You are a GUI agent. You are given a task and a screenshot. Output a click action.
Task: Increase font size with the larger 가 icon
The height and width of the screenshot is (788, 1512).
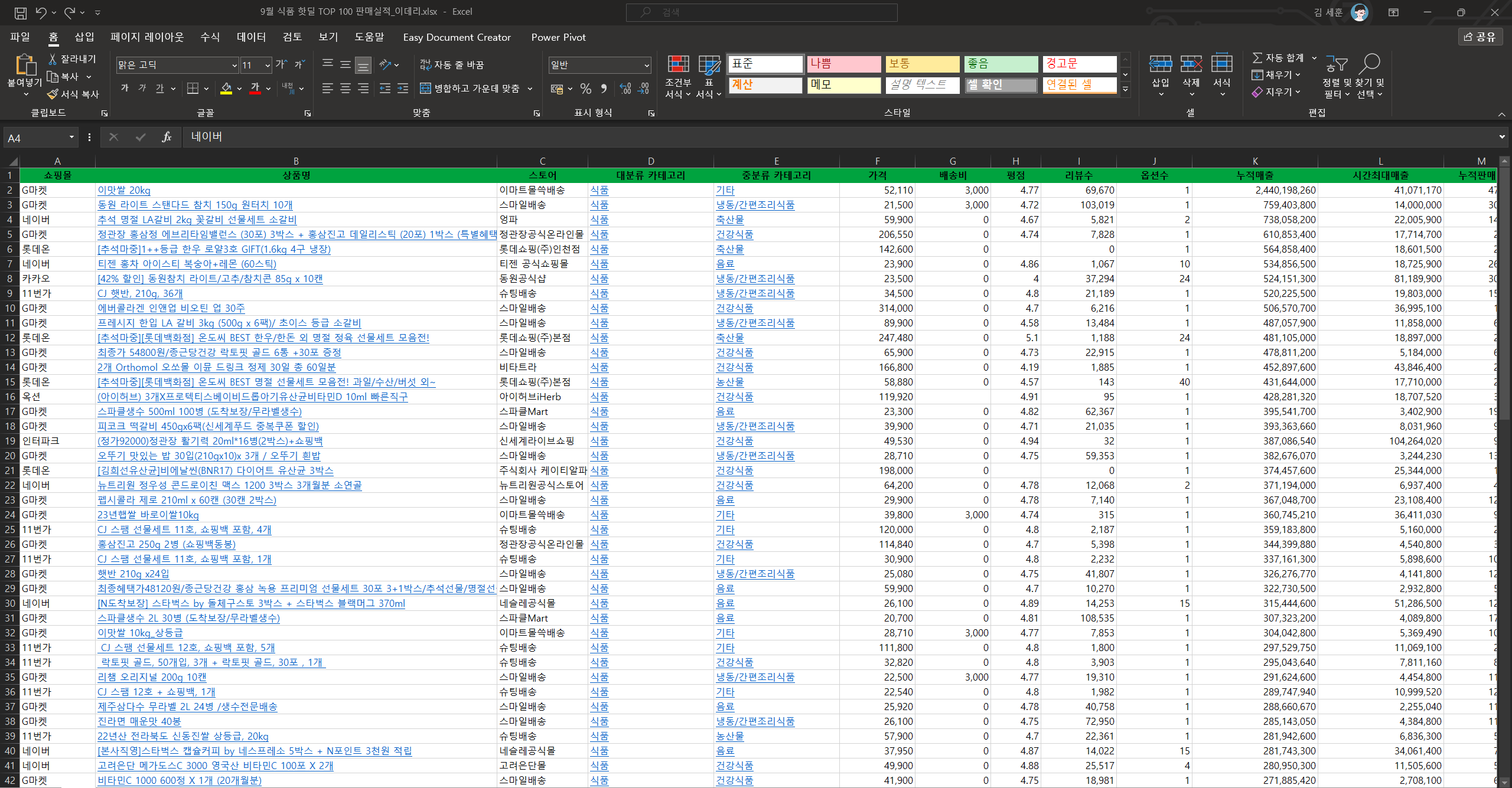pyautogui.click(x=281, y=64)
